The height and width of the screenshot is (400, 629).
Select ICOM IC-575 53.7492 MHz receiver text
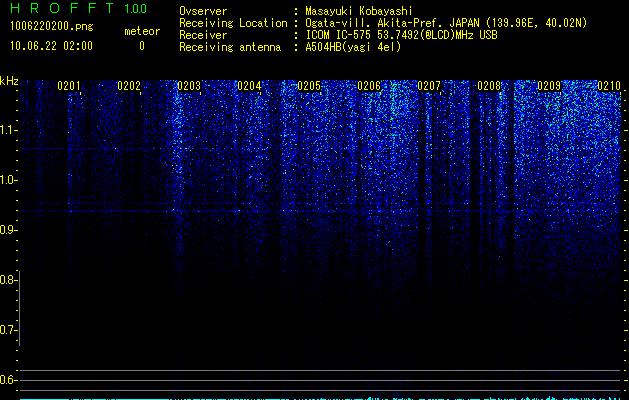[402, 35]
